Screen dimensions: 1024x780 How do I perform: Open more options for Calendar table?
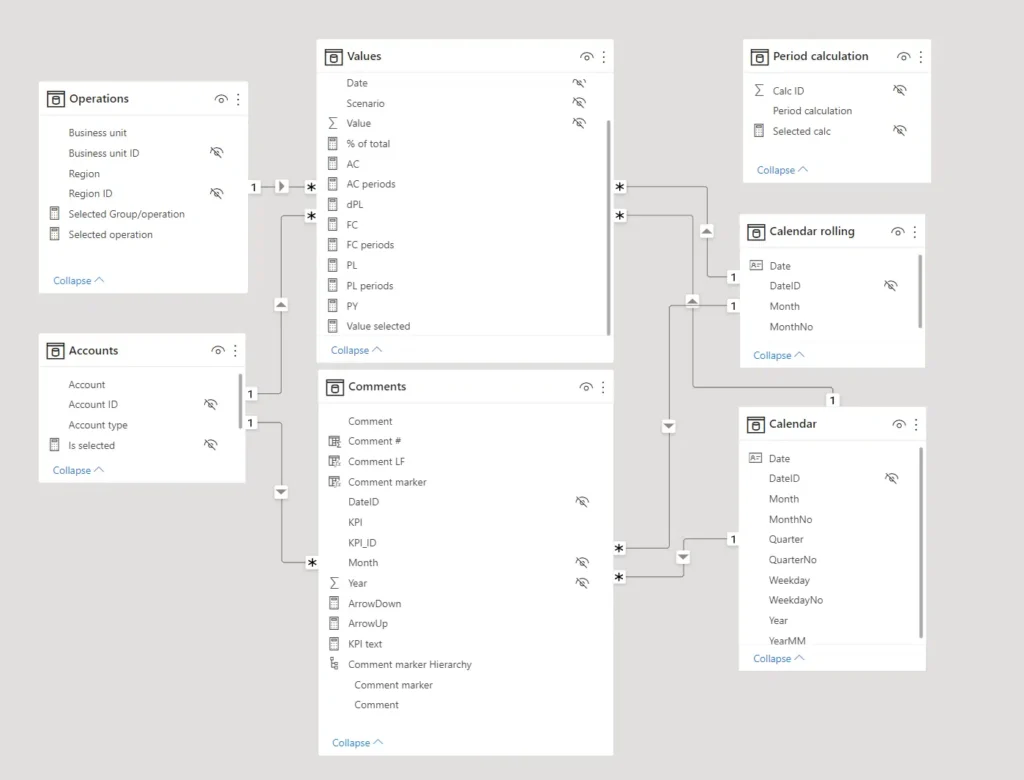click(x=916, y=425)
